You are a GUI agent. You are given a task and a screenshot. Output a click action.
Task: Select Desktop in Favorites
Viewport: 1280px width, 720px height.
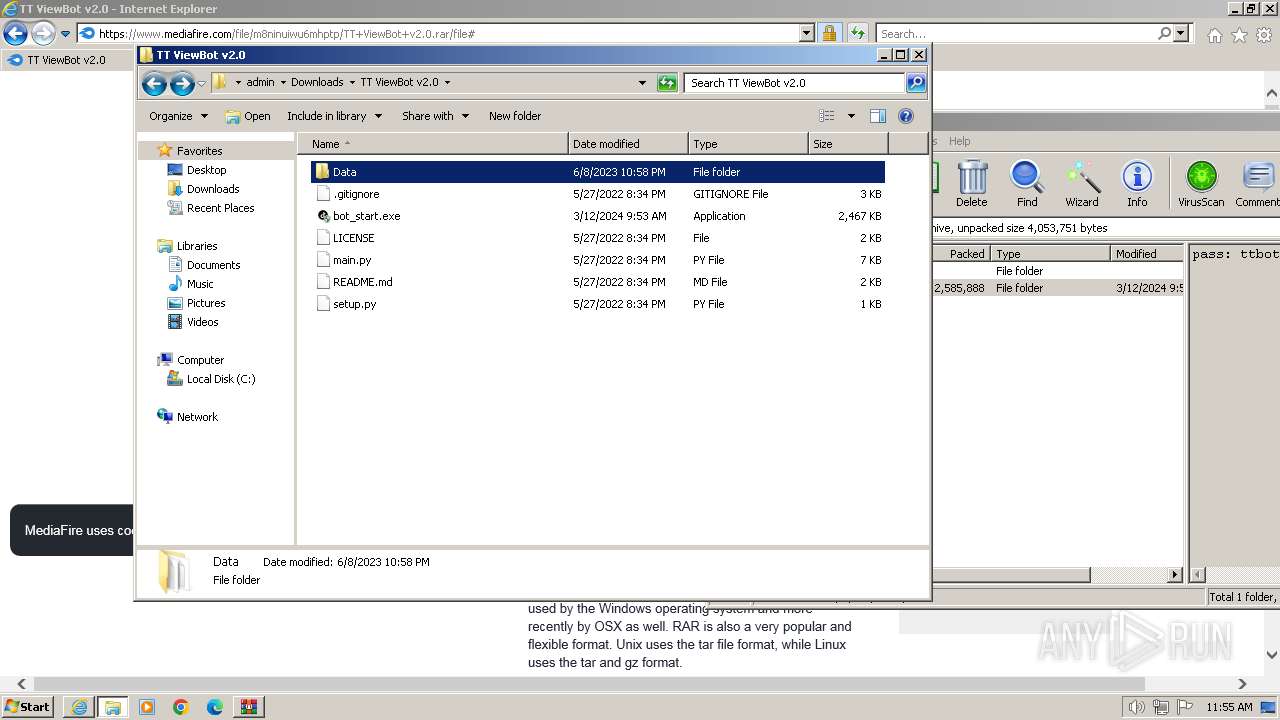click(x=206, y=170)
